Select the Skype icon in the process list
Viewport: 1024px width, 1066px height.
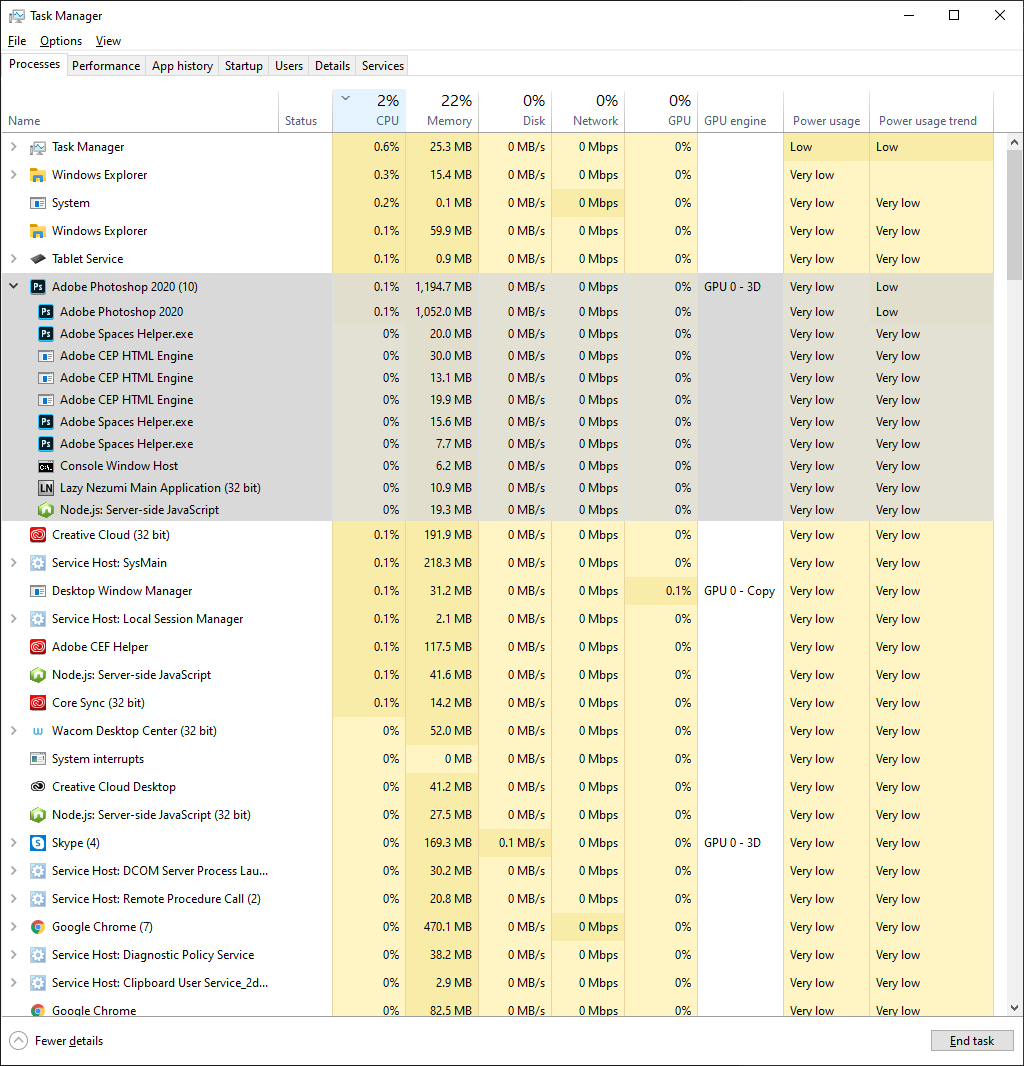click(38, 843)
